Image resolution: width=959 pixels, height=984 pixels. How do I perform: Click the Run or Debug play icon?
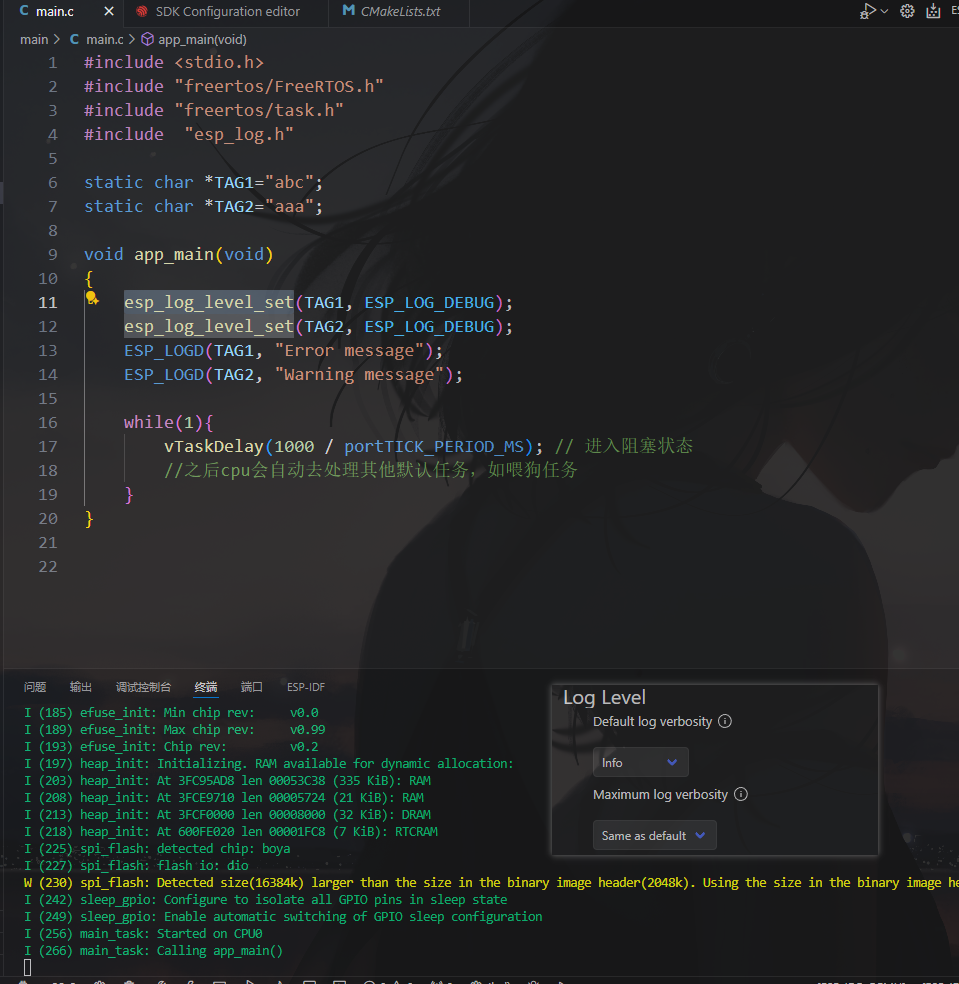pyautogui.click(x=867, y=11)
